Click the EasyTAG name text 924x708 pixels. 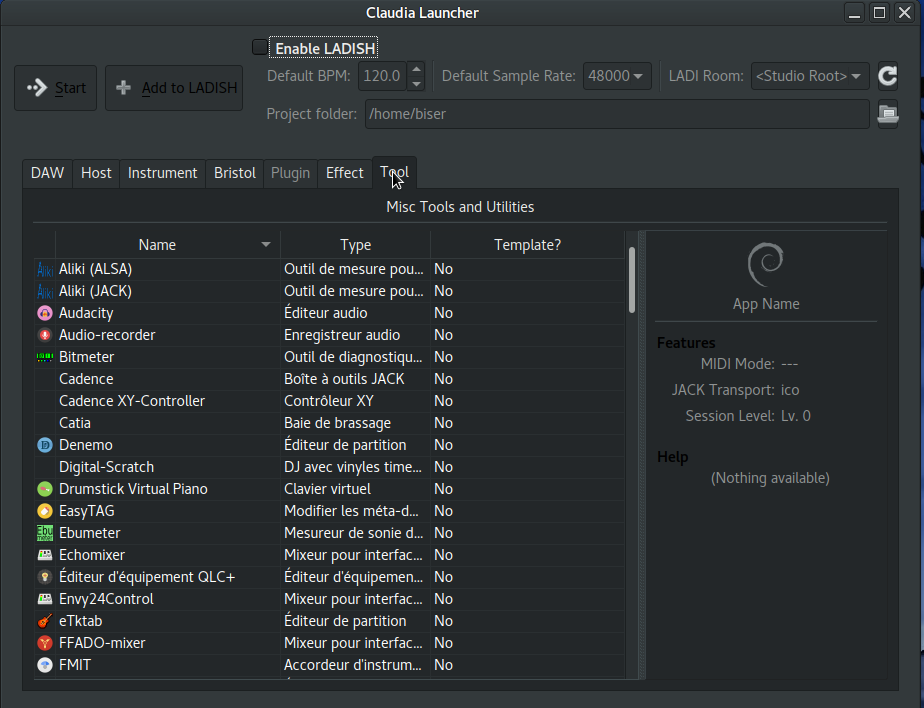87,511
